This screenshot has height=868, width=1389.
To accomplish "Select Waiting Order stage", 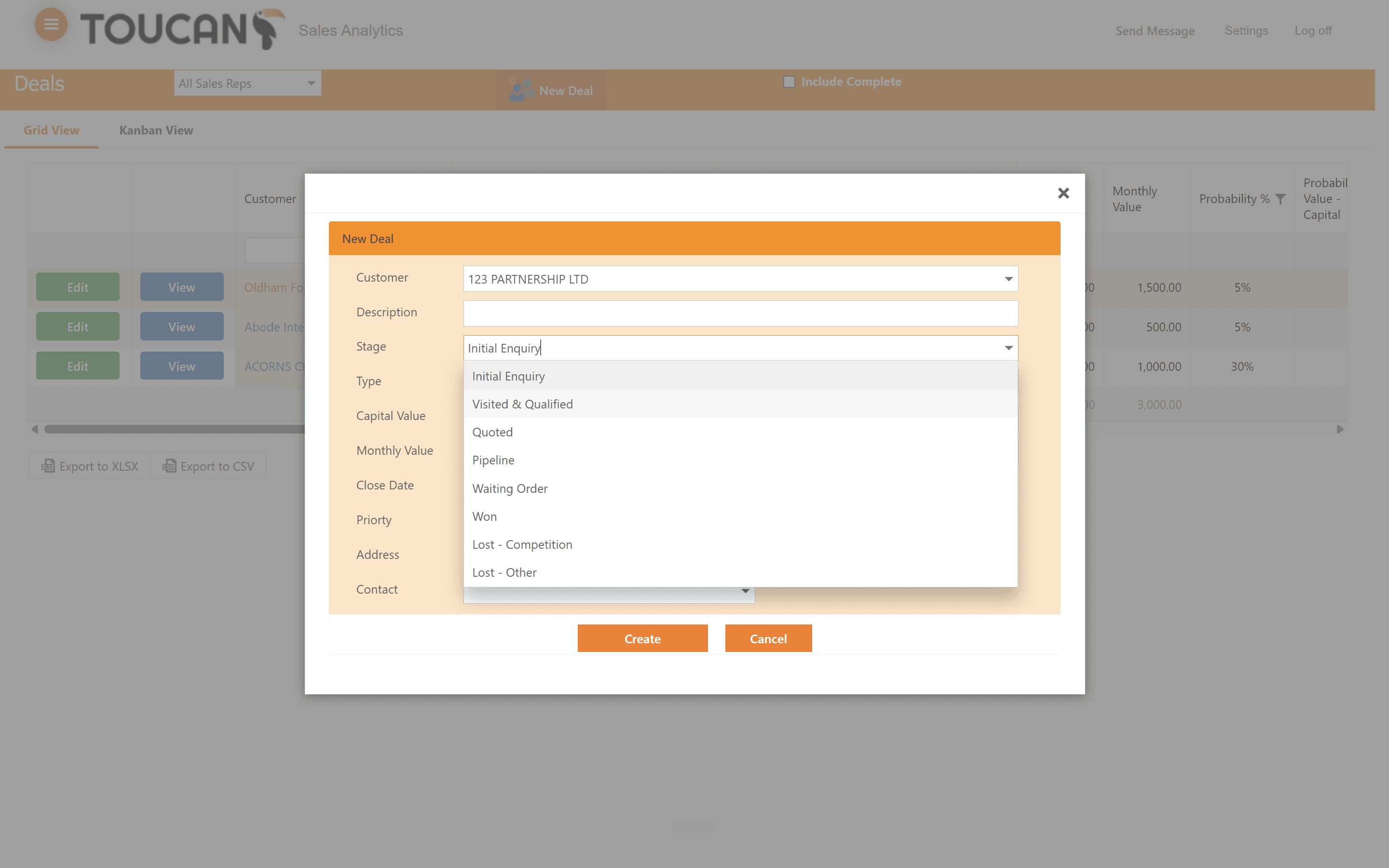I will coord(740,488).
